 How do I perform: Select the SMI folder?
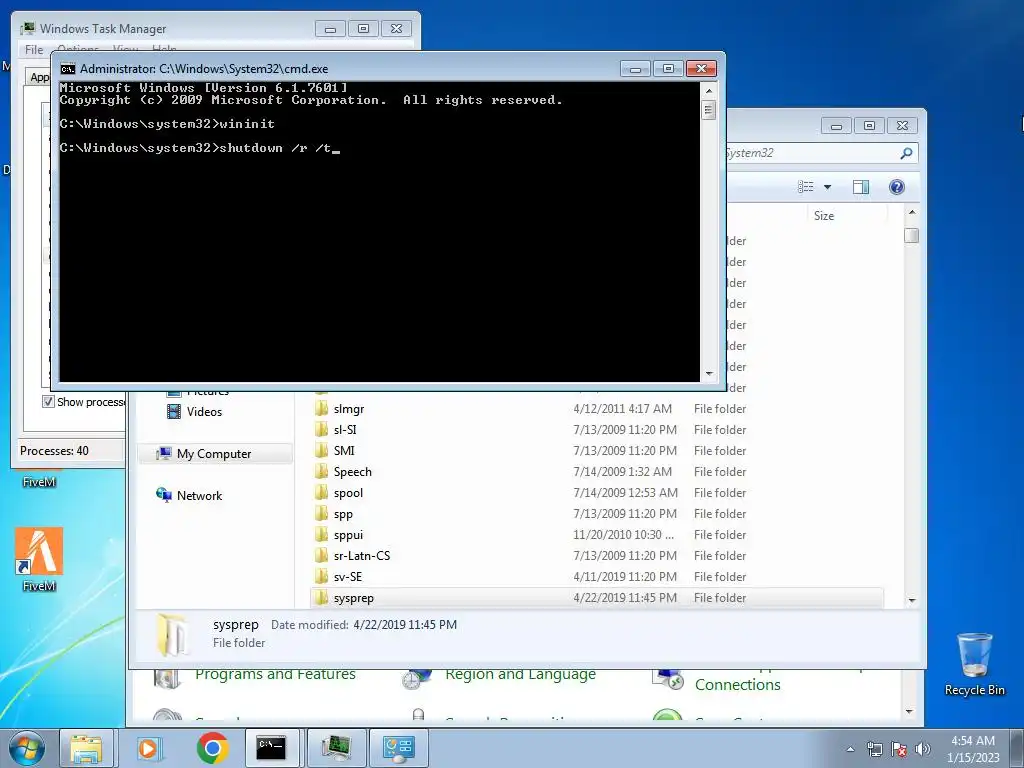click(x=344, y=451)
